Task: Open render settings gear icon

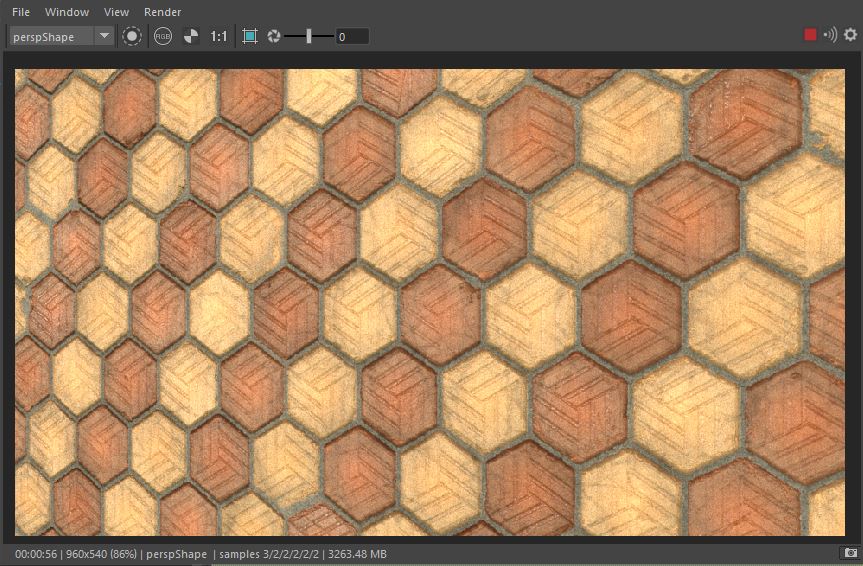Action: point(850,35)
